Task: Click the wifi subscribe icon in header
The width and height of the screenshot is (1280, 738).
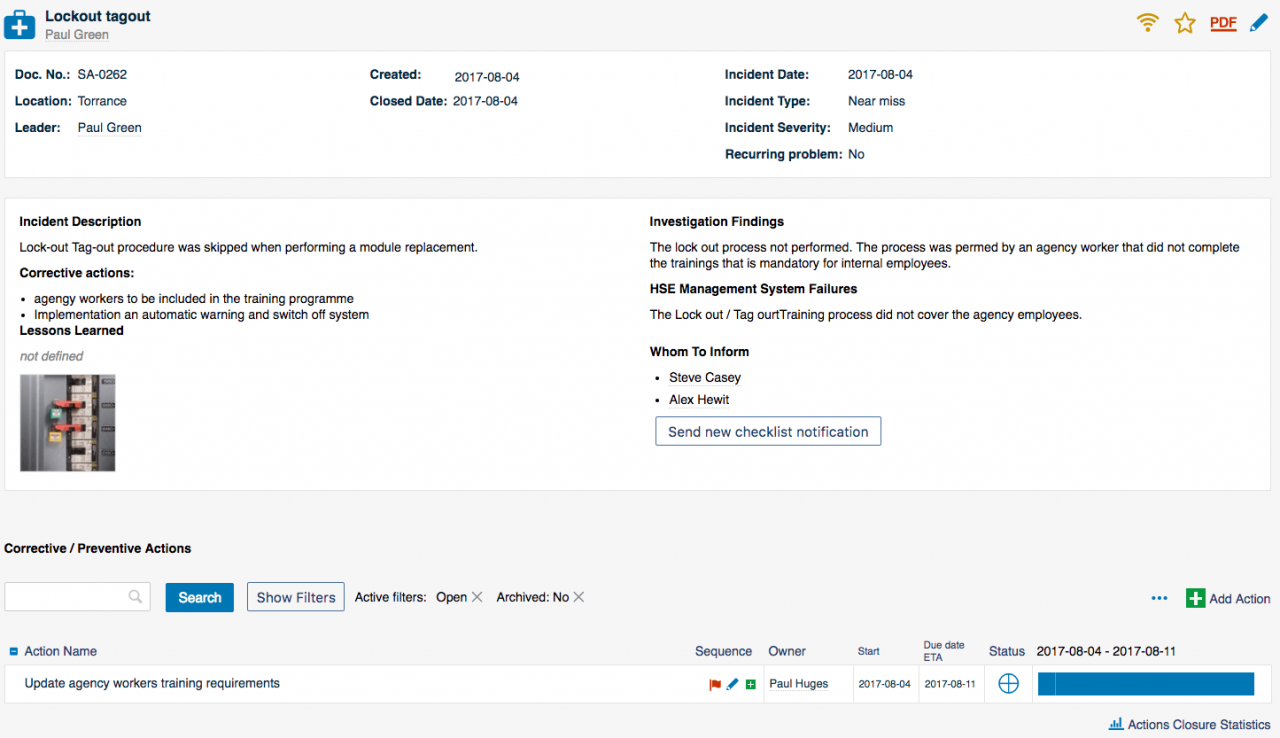Action: pos(1148,23)
